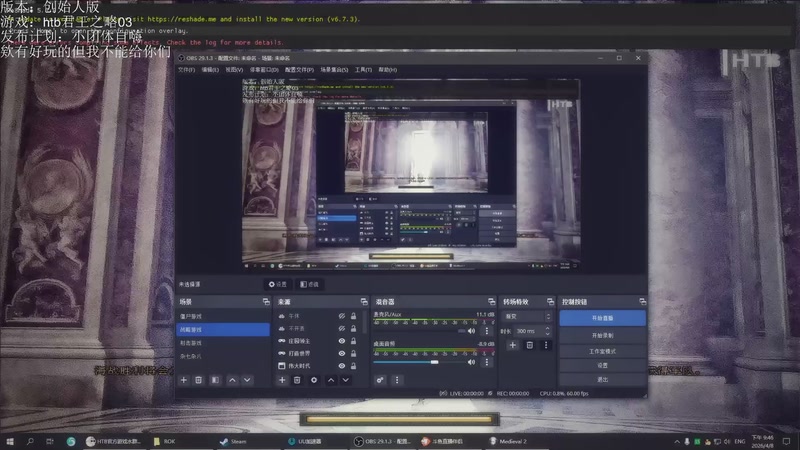
Task: Add a new transition with plus icon
Action: (x=513, y=345)
